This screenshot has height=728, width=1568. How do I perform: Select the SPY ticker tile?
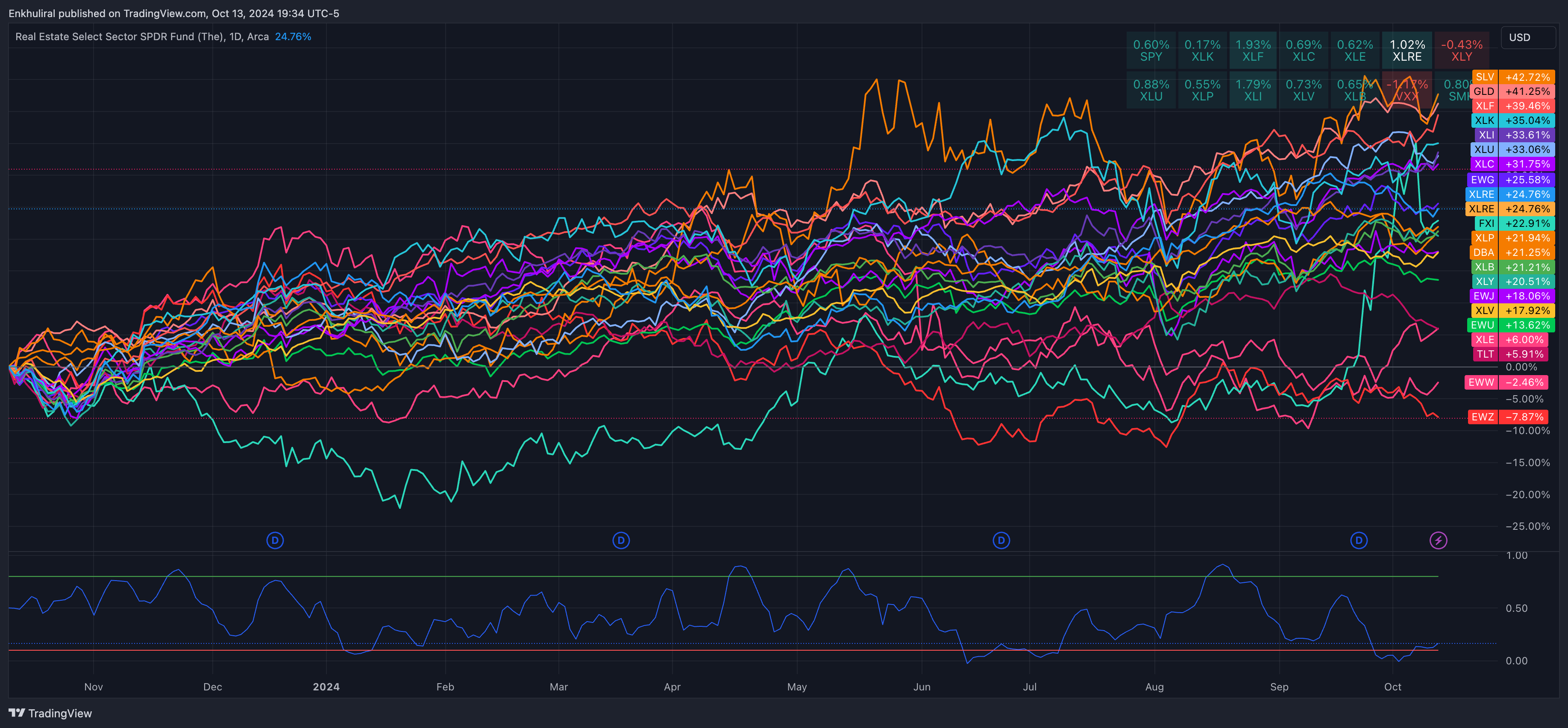1151,50
